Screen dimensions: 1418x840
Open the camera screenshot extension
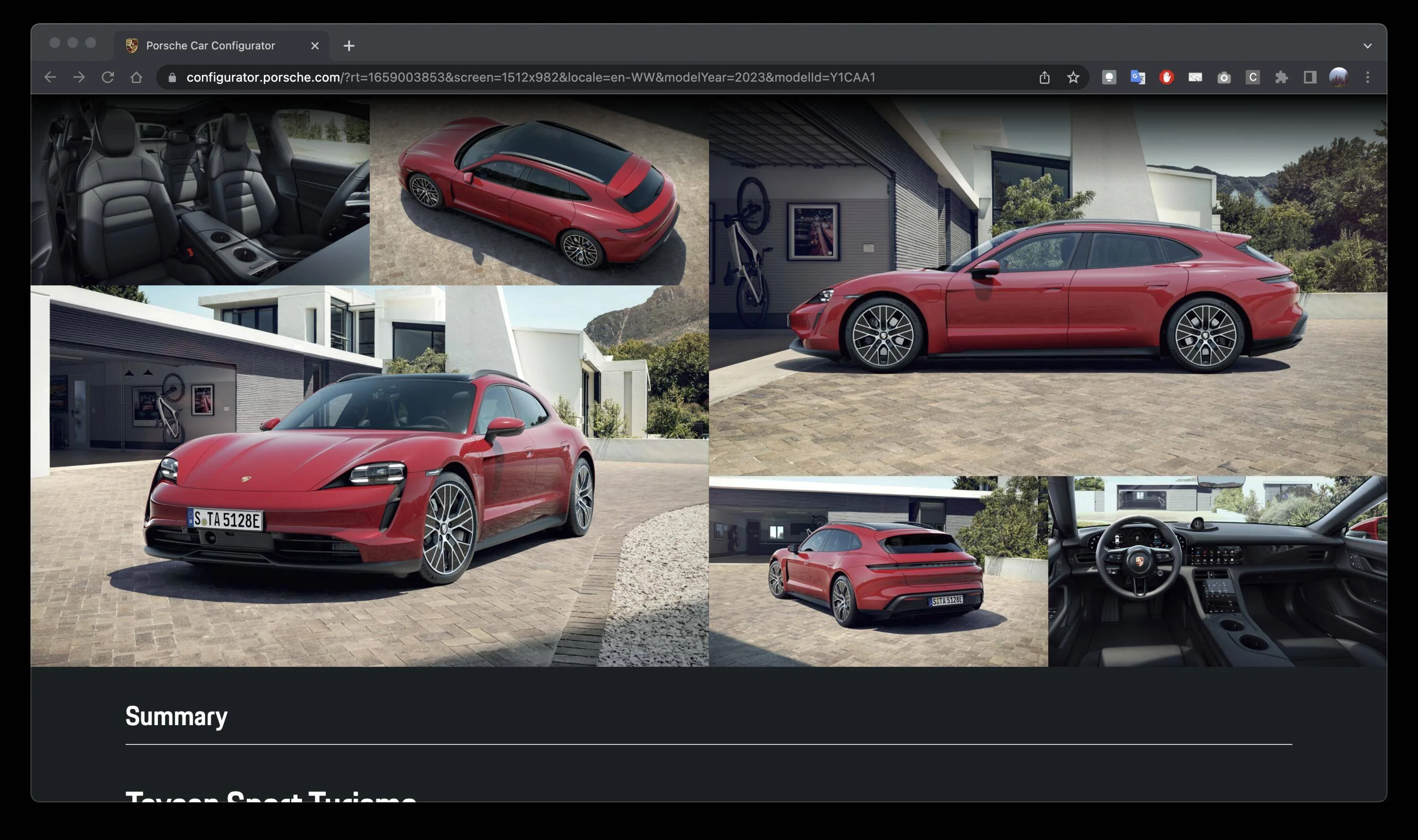click(1224, 77)
